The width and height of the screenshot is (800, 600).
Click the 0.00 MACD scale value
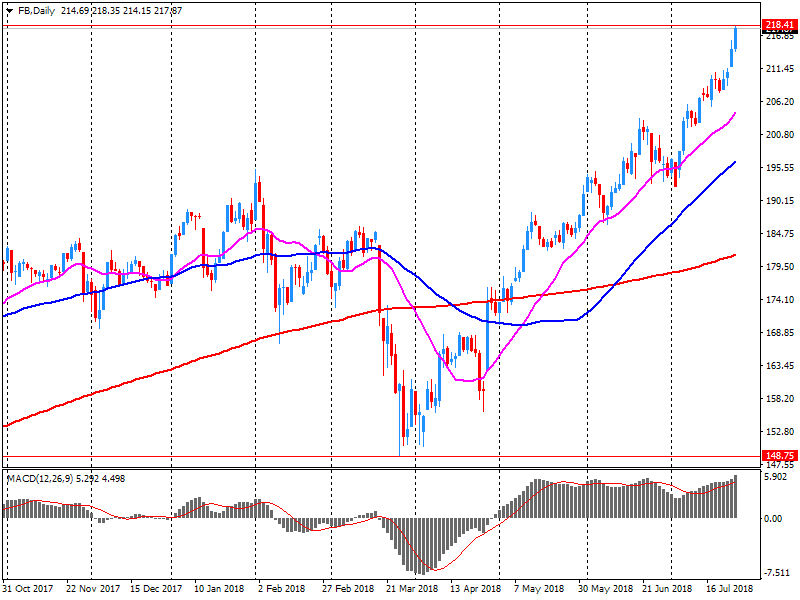774,518
